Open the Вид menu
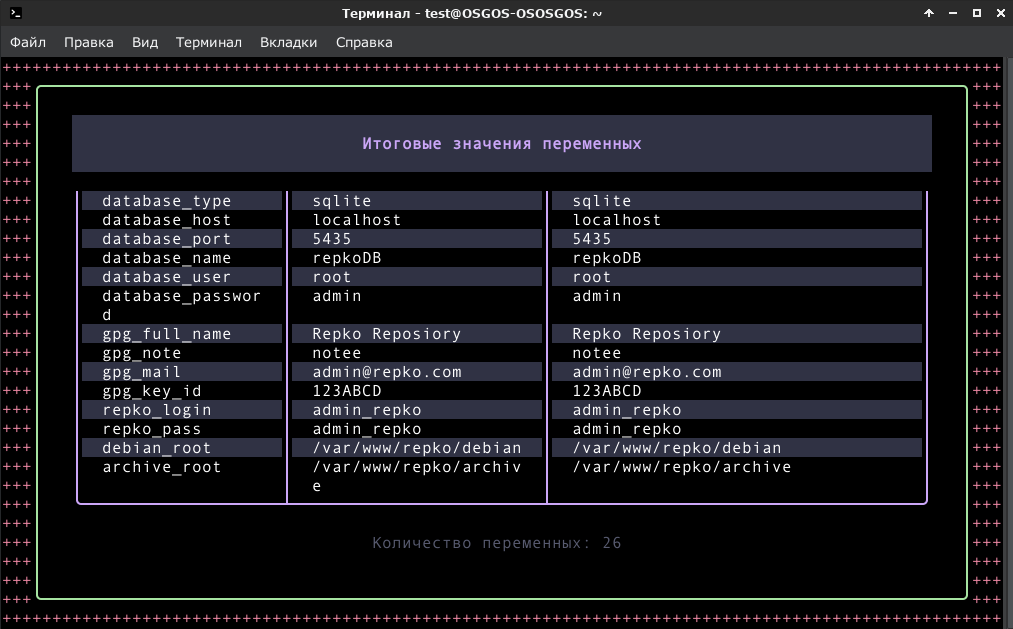1013x629 pixels. click(145, 42)
